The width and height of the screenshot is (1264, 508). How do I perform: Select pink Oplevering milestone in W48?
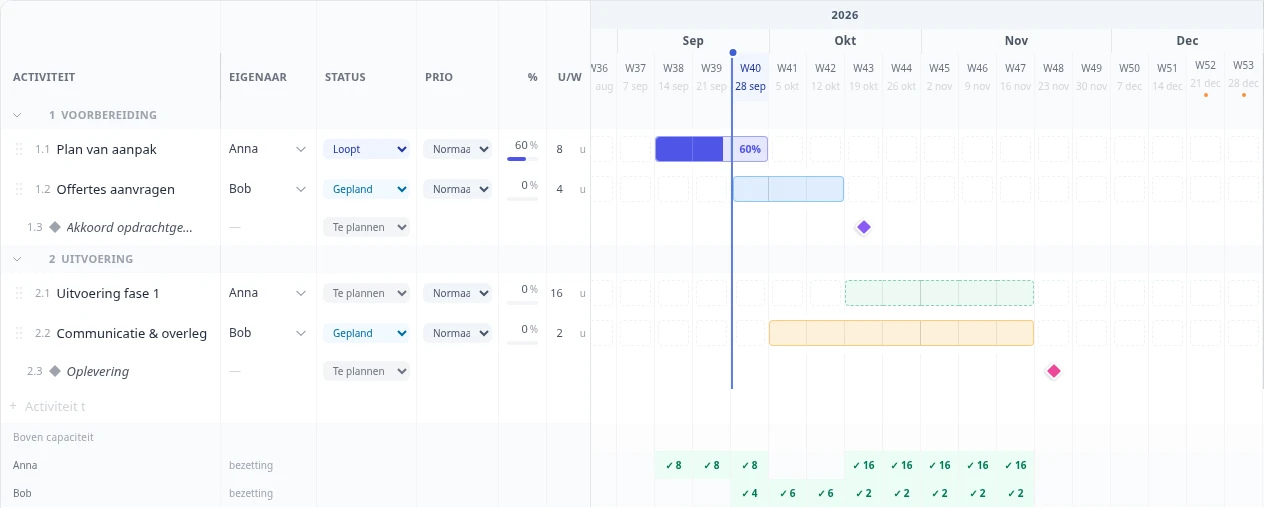point(1053,371)
